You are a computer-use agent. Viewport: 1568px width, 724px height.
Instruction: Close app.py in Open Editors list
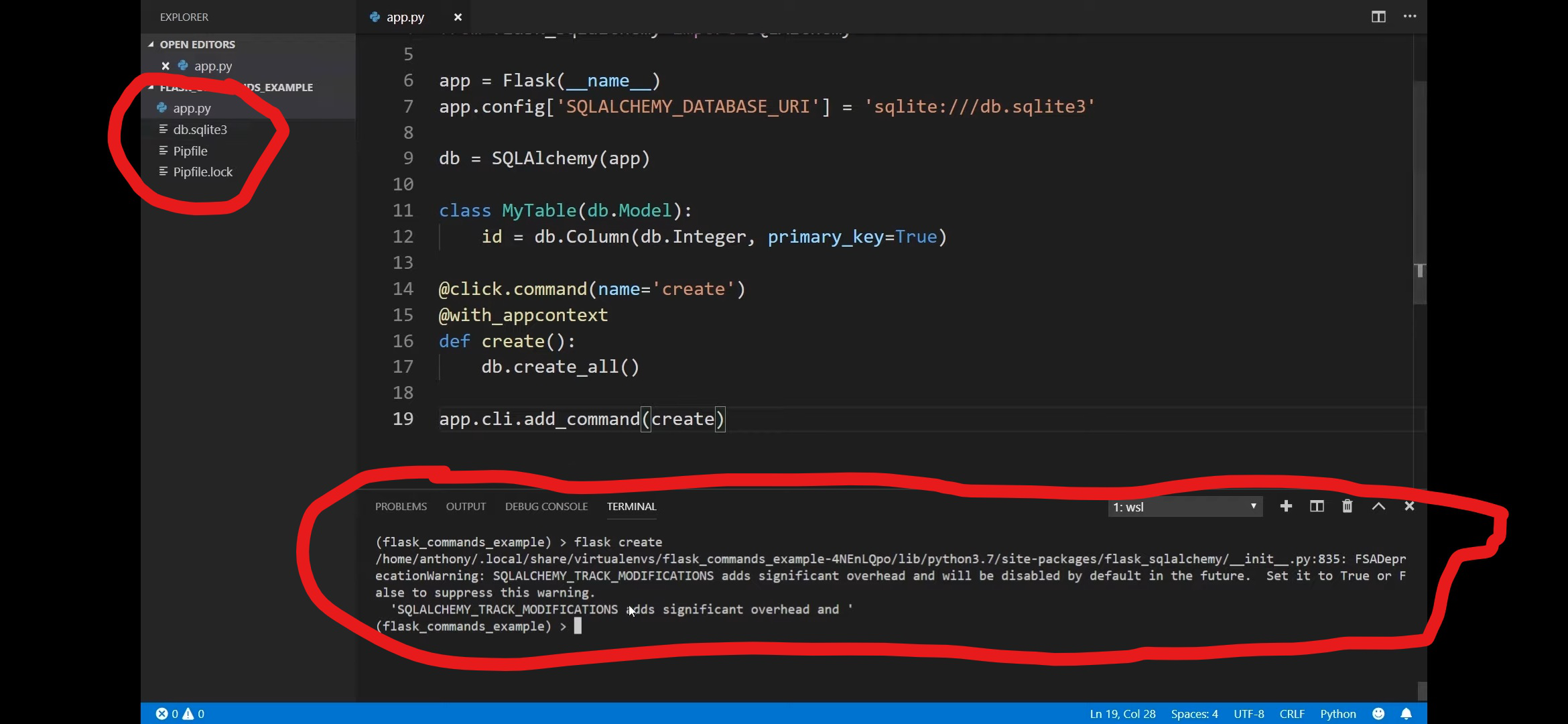[166, 66]
